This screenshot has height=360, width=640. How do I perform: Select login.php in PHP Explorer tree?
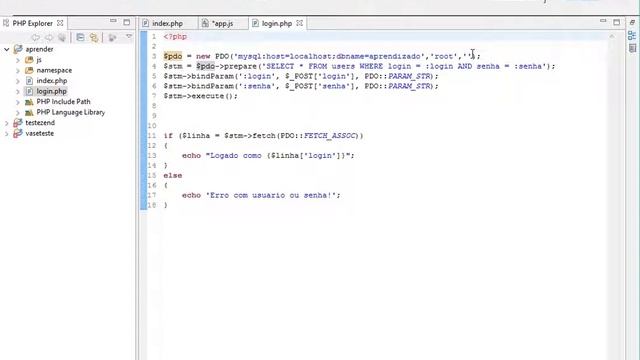point(51,91)
